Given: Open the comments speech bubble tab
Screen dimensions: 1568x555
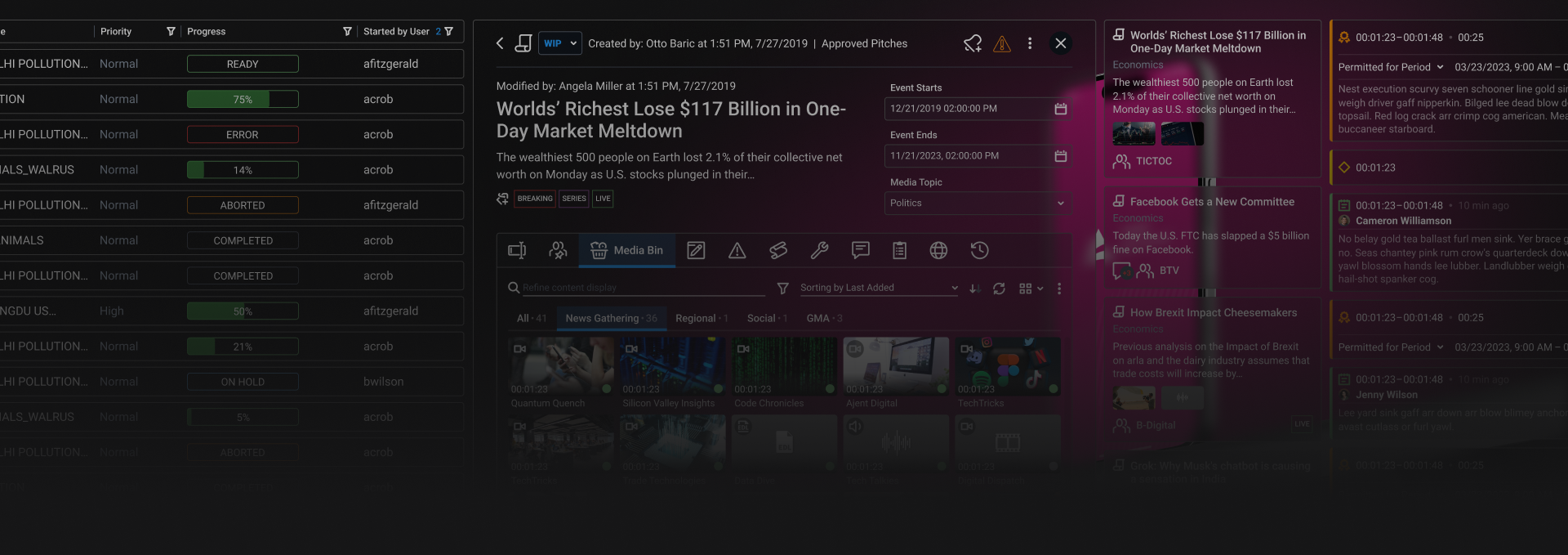Looking at the screenshot, I should (860, 251).
